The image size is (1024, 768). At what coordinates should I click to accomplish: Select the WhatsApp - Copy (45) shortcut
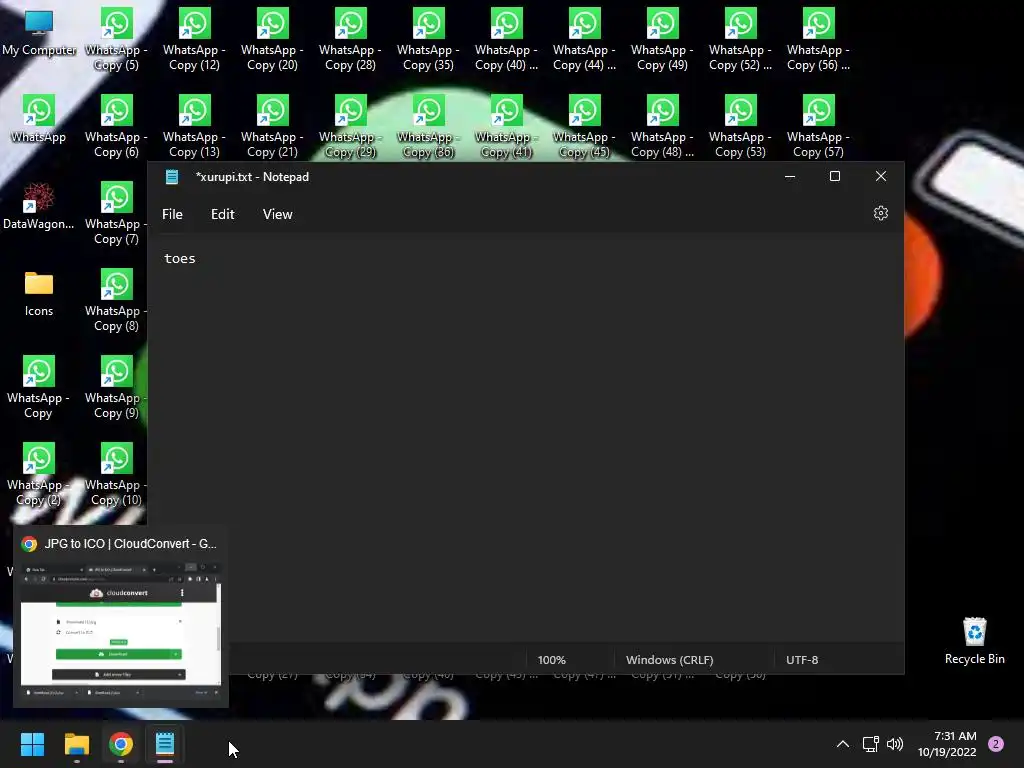coord(584,126)
